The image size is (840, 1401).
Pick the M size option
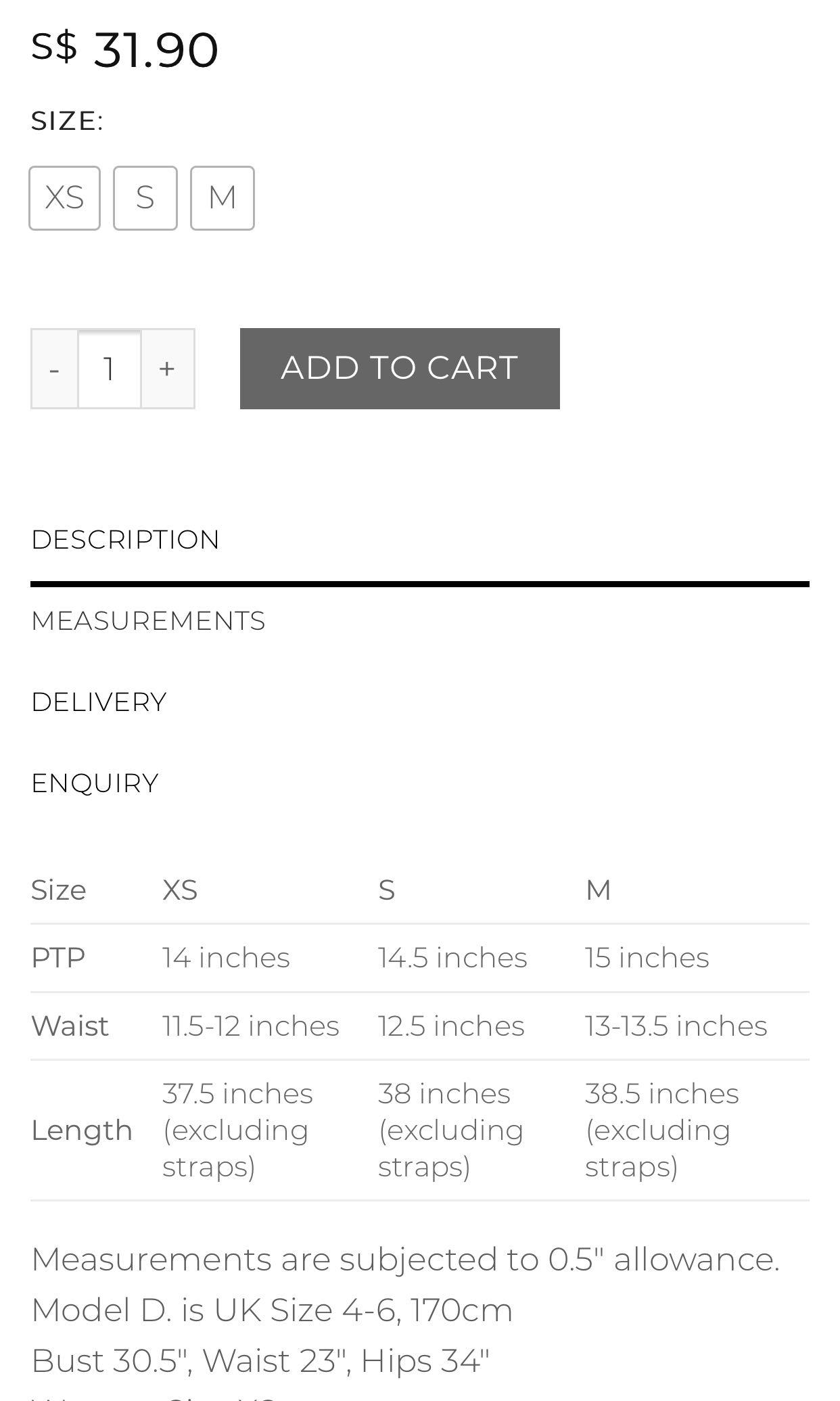click(222, 198)
